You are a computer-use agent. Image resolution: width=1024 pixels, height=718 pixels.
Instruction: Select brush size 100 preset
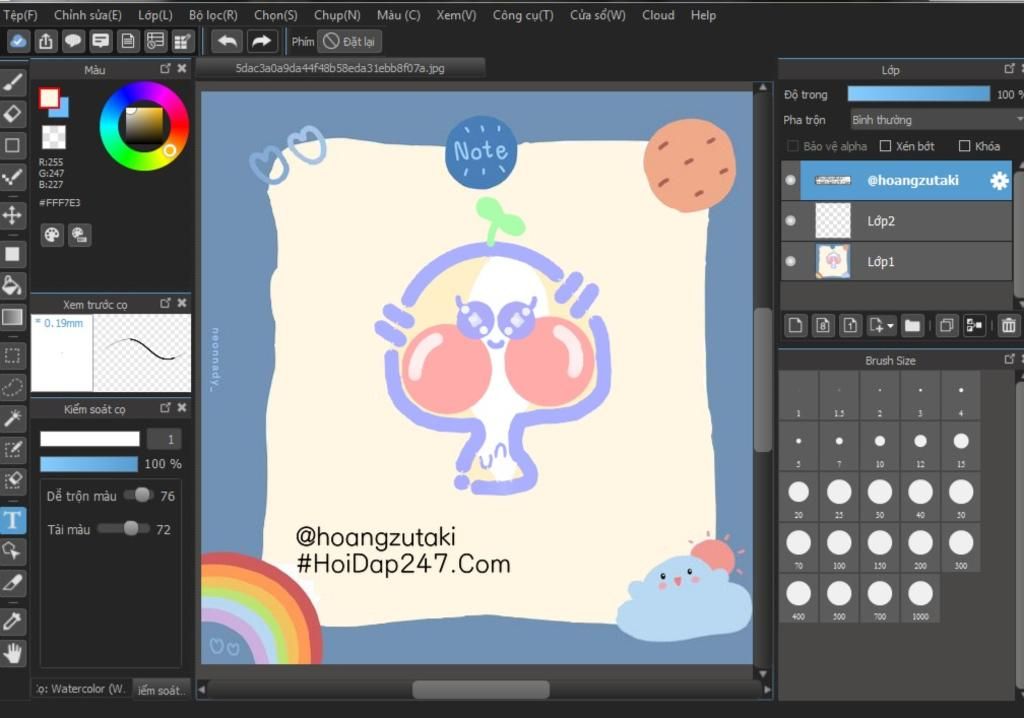839,548
